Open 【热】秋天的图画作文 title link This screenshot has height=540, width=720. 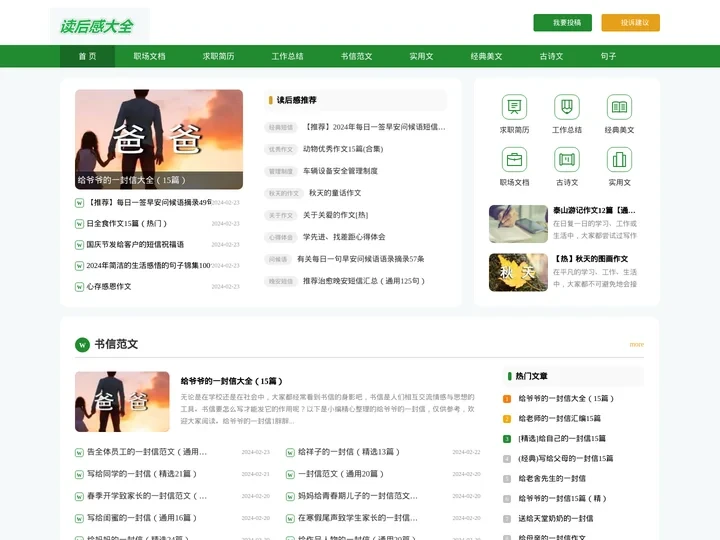coord(591,259)
